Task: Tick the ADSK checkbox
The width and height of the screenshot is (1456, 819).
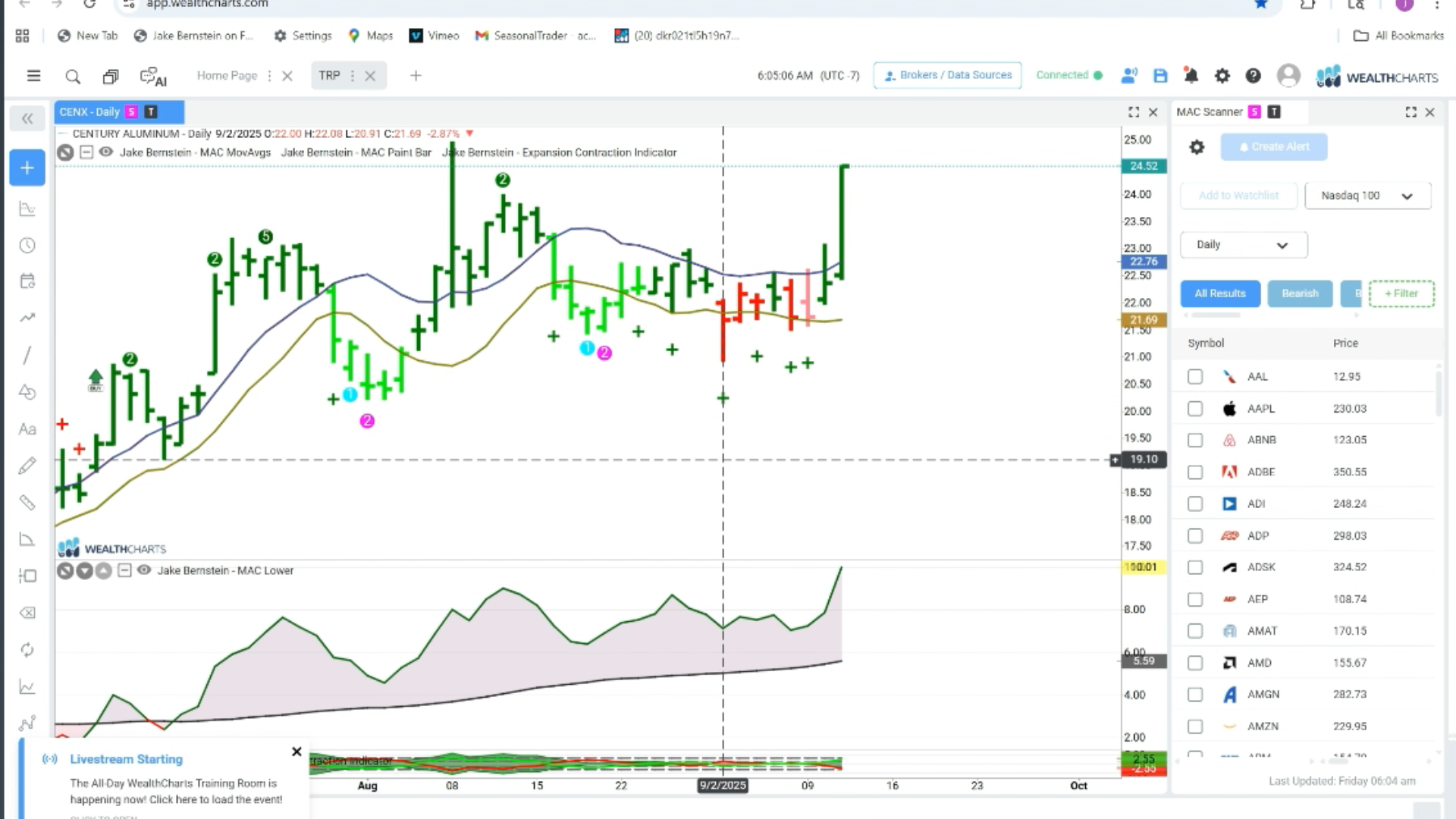Action: coord(1195,568)
